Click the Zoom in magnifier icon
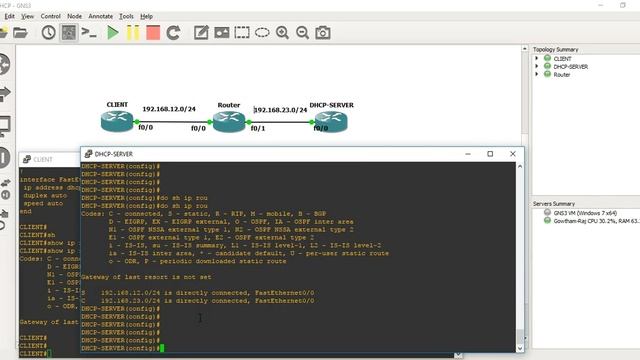 pyautogui.click(x=282, y=33)
